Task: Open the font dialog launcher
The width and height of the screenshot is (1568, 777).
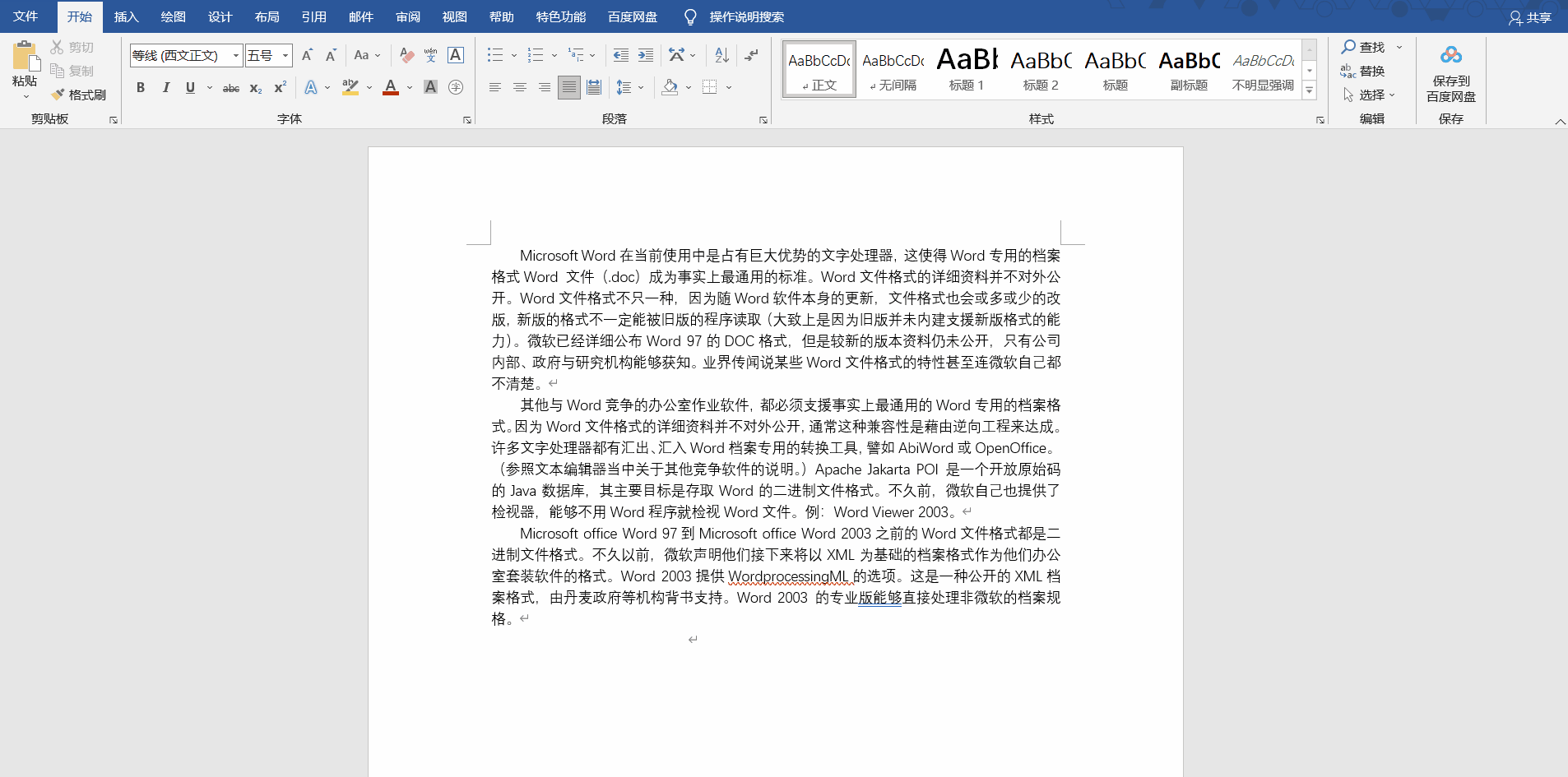Action: [x=467, y=120]
